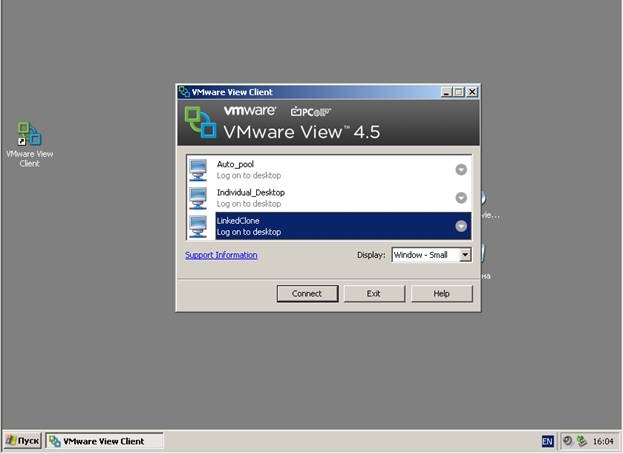
Task: Open the VMware View Client desktop shortcut
Action: 29,144
